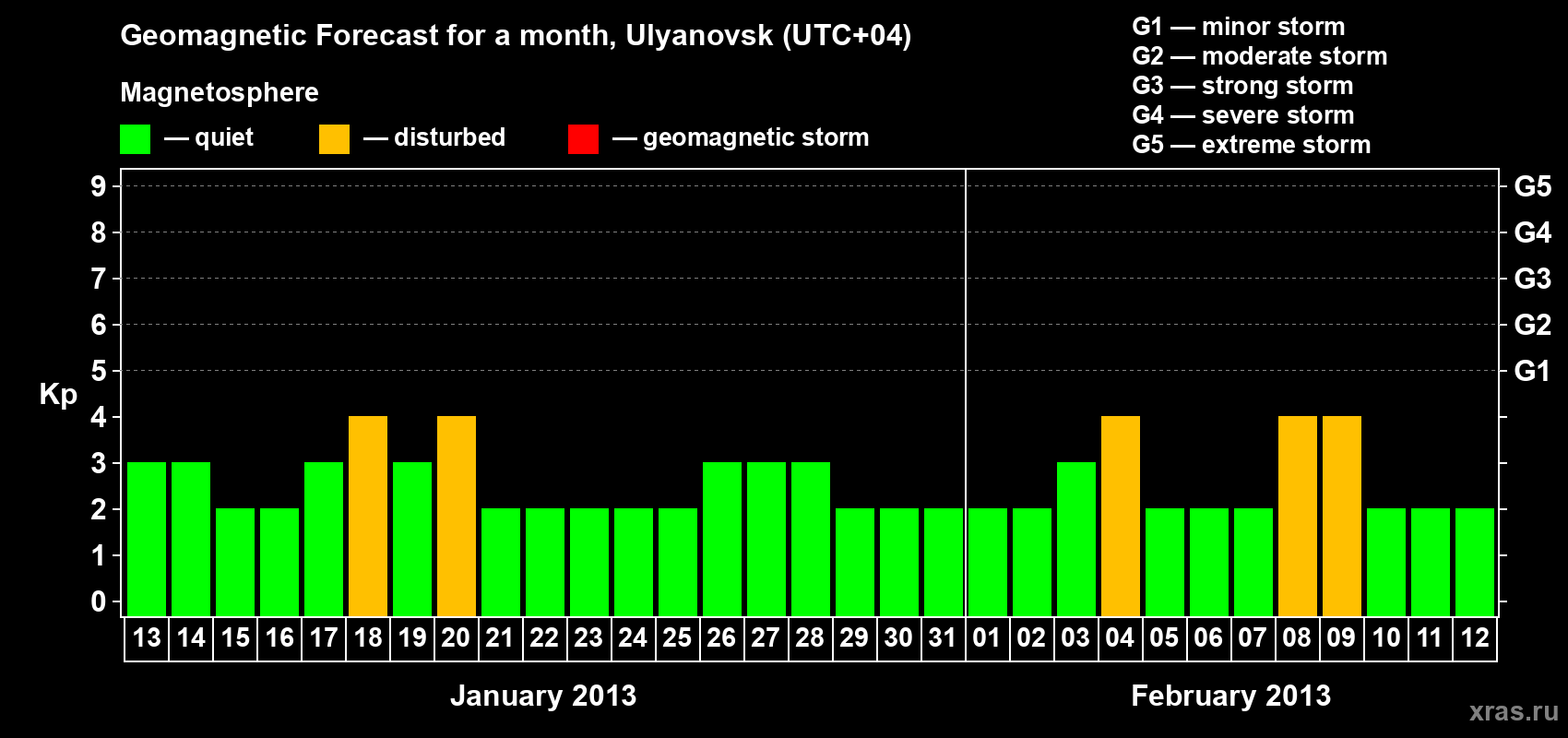Screen dimensions: 1568x738
Task: Click the date cell 20
Action: 457,638
